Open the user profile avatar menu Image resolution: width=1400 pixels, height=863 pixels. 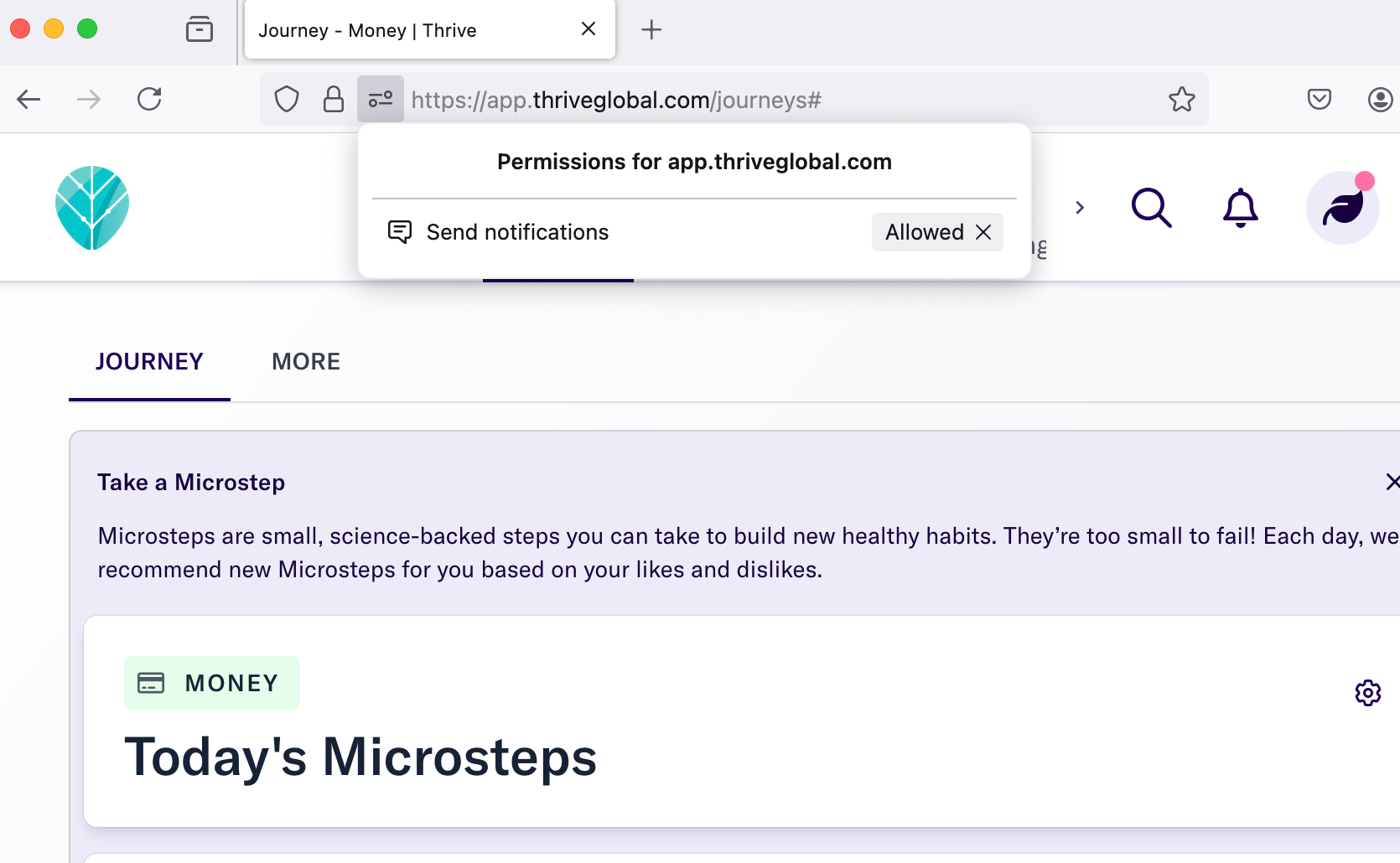point(1342,208)
